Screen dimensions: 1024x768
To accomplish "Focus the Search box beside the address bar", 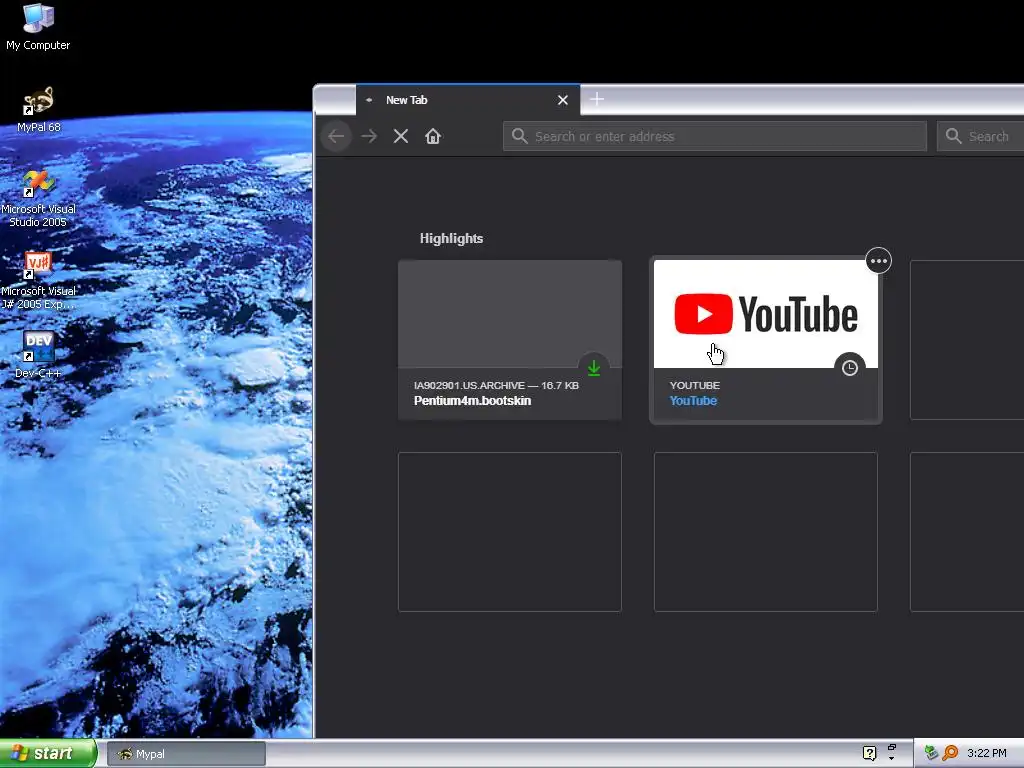I will (980, 136).
